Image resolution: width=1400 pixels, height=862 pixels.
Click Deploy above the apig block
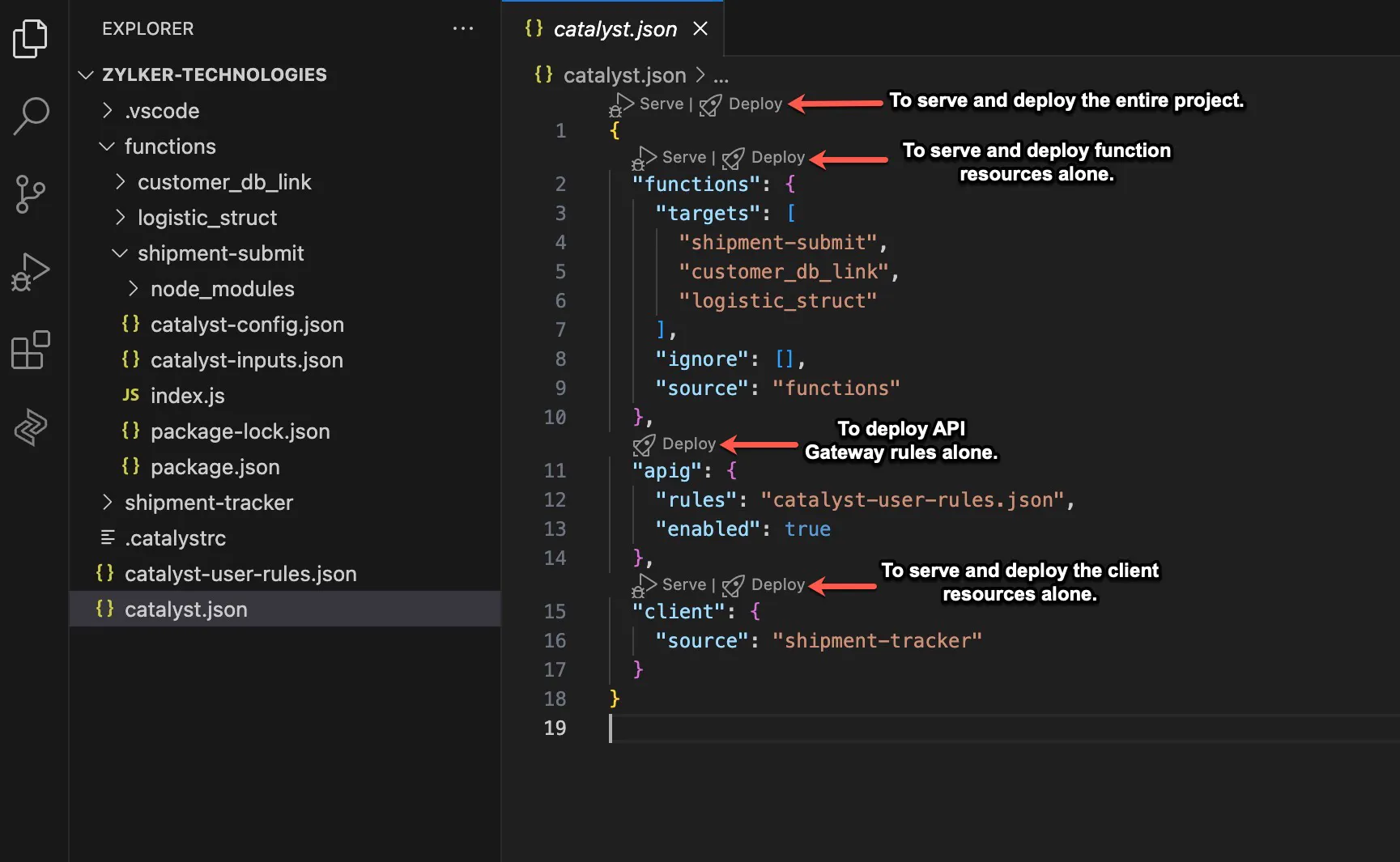point(689,444)
